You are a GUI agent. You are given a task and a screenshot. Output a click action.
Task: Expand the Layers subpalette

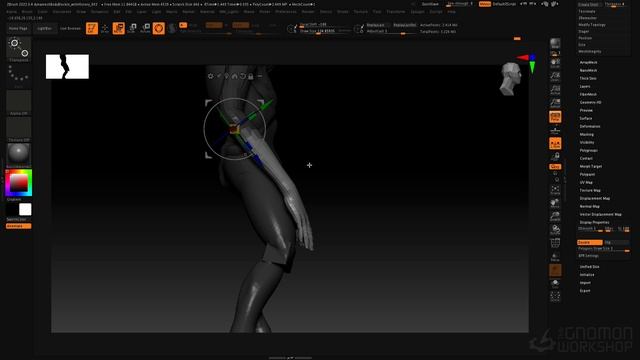585,87
